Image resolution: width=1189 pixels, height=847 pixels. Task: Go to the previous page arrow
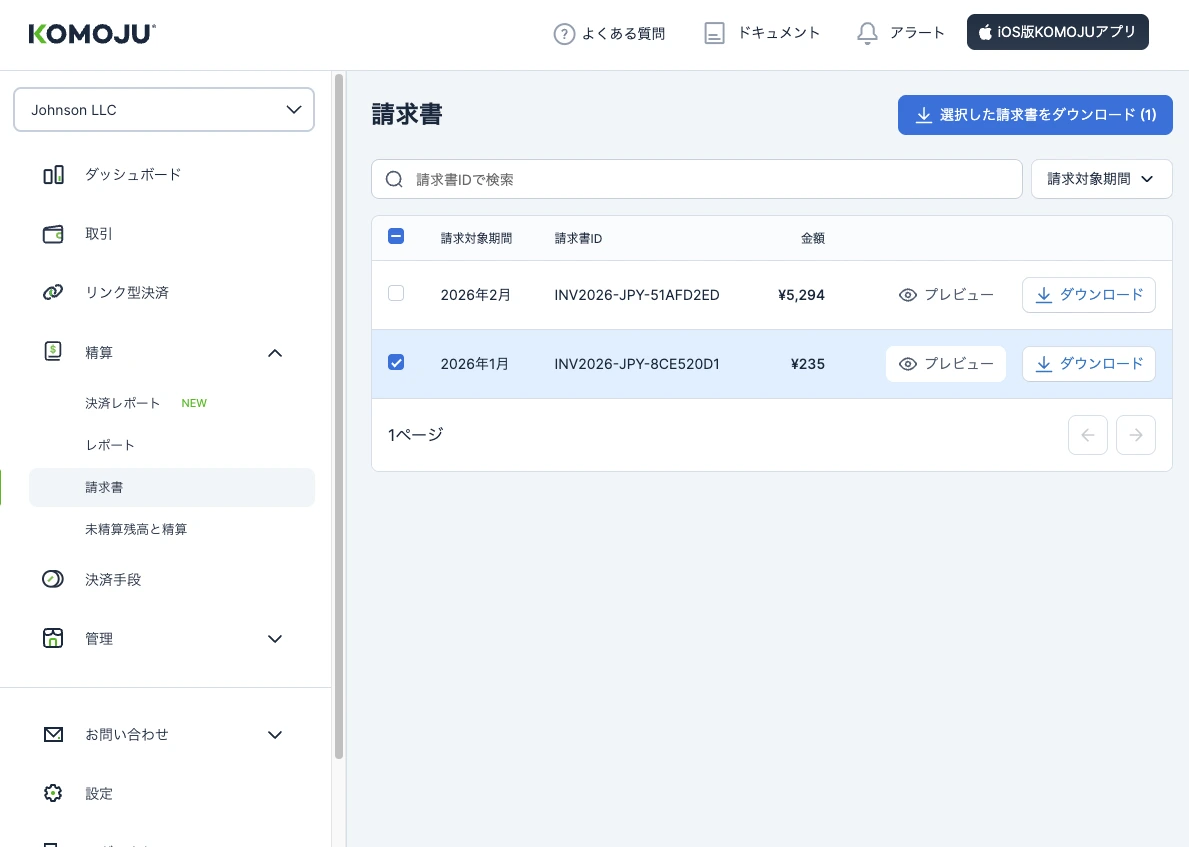point(1088,435)
